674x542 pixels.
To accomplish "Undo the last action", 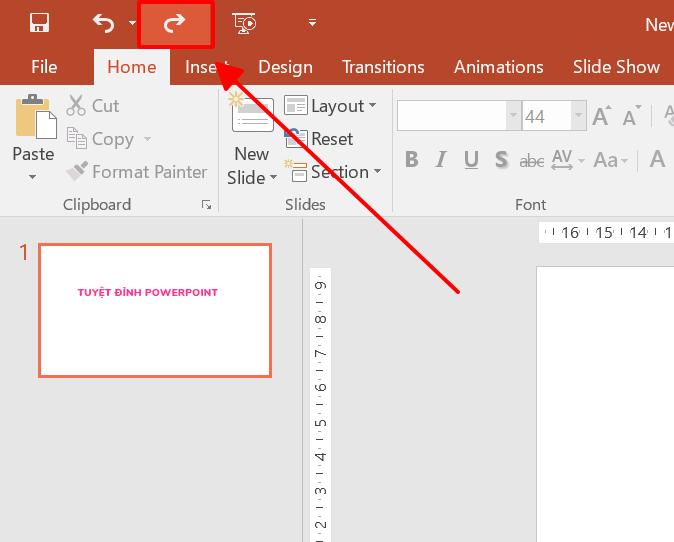I will (104, 23).
